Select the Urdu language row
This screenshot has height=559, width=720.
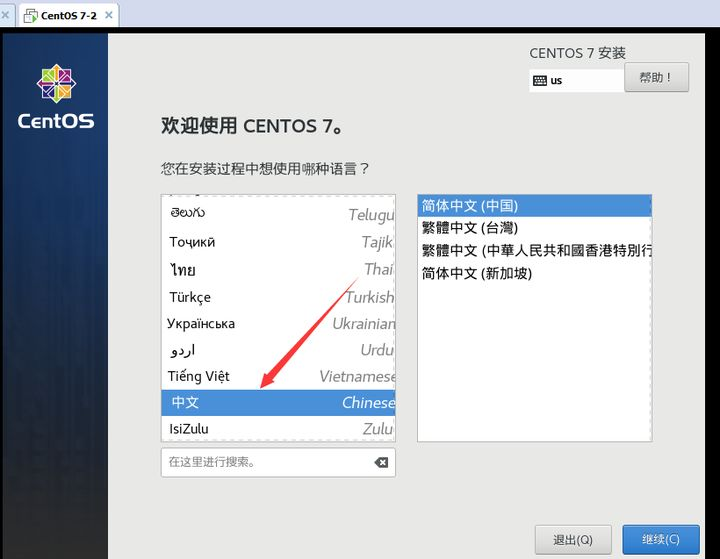(x=278, y=350)
